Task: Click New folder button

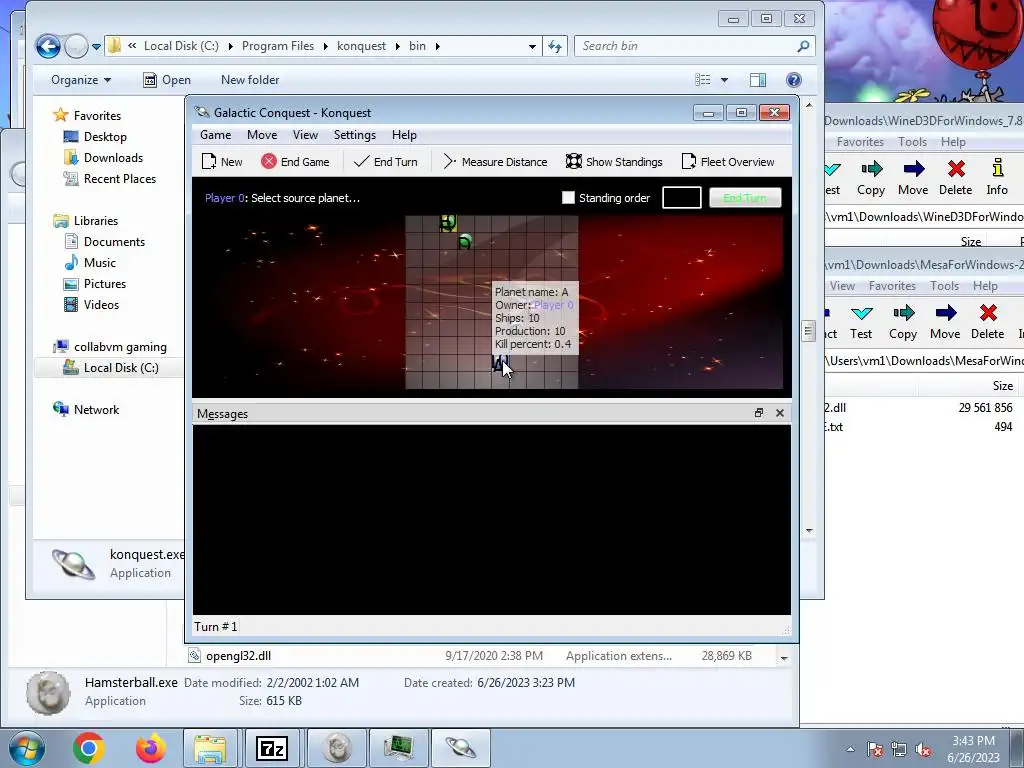Action: click(x=250, y=80)
